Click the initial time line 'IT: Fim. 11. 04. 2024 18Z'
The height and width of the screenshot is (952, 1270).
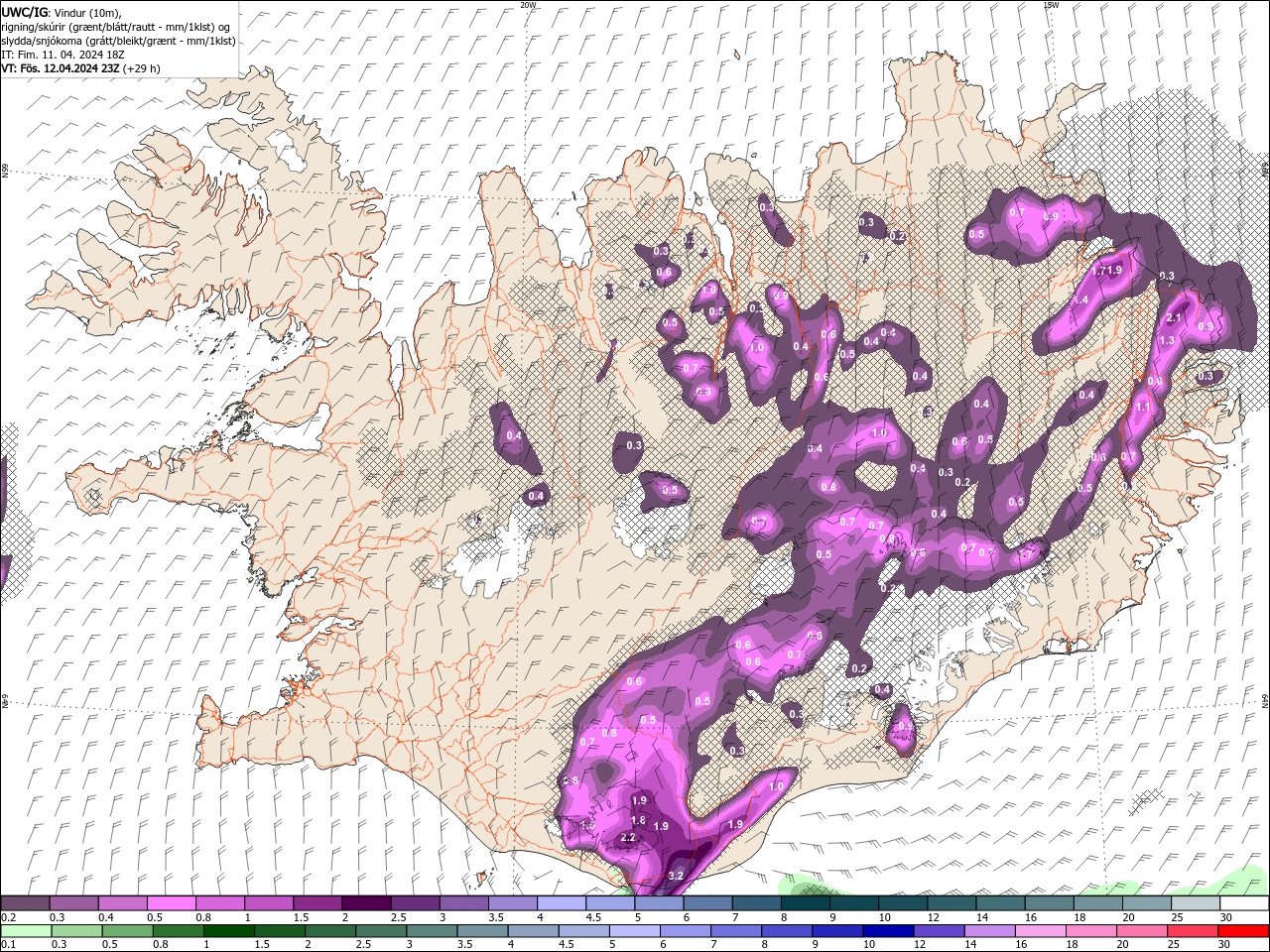[63, 55]
